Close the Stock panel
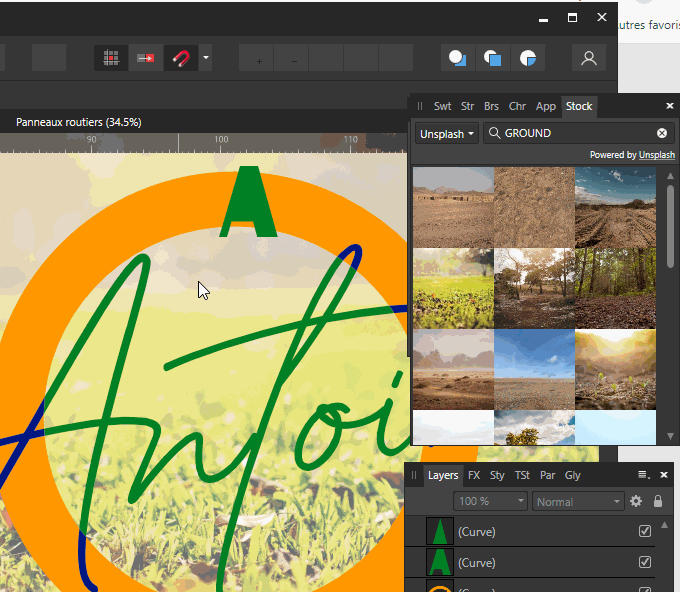The image size is (680, 592). click(670, 106)
